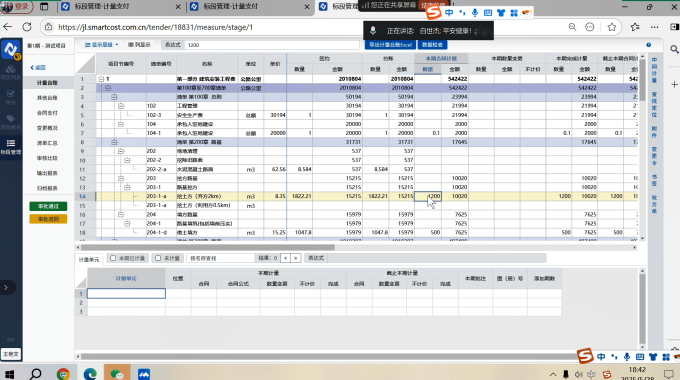
Task: Toggle the 本期已计量 checkbox
Action: 113,258
